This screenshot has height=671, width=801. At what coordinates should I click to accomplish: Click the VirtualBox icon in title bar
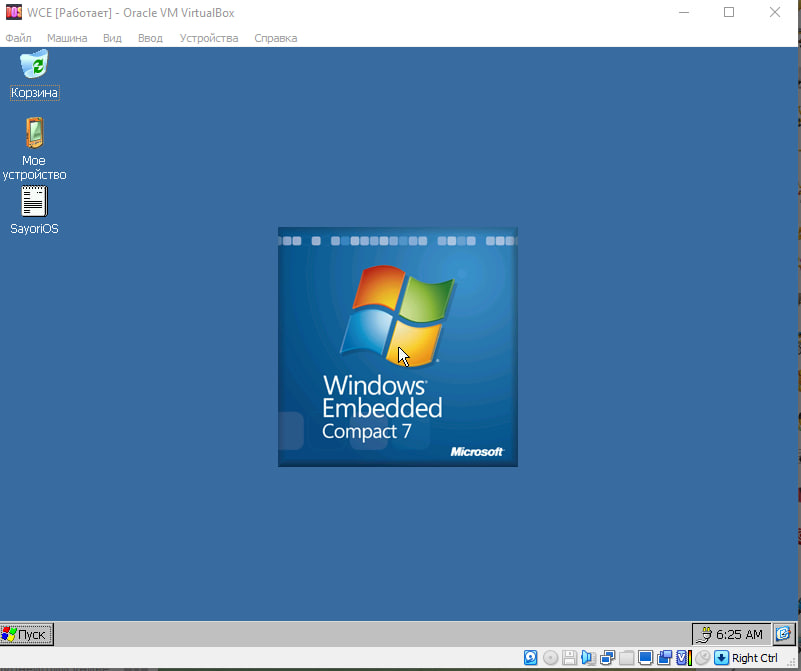(x=14, y=12)
